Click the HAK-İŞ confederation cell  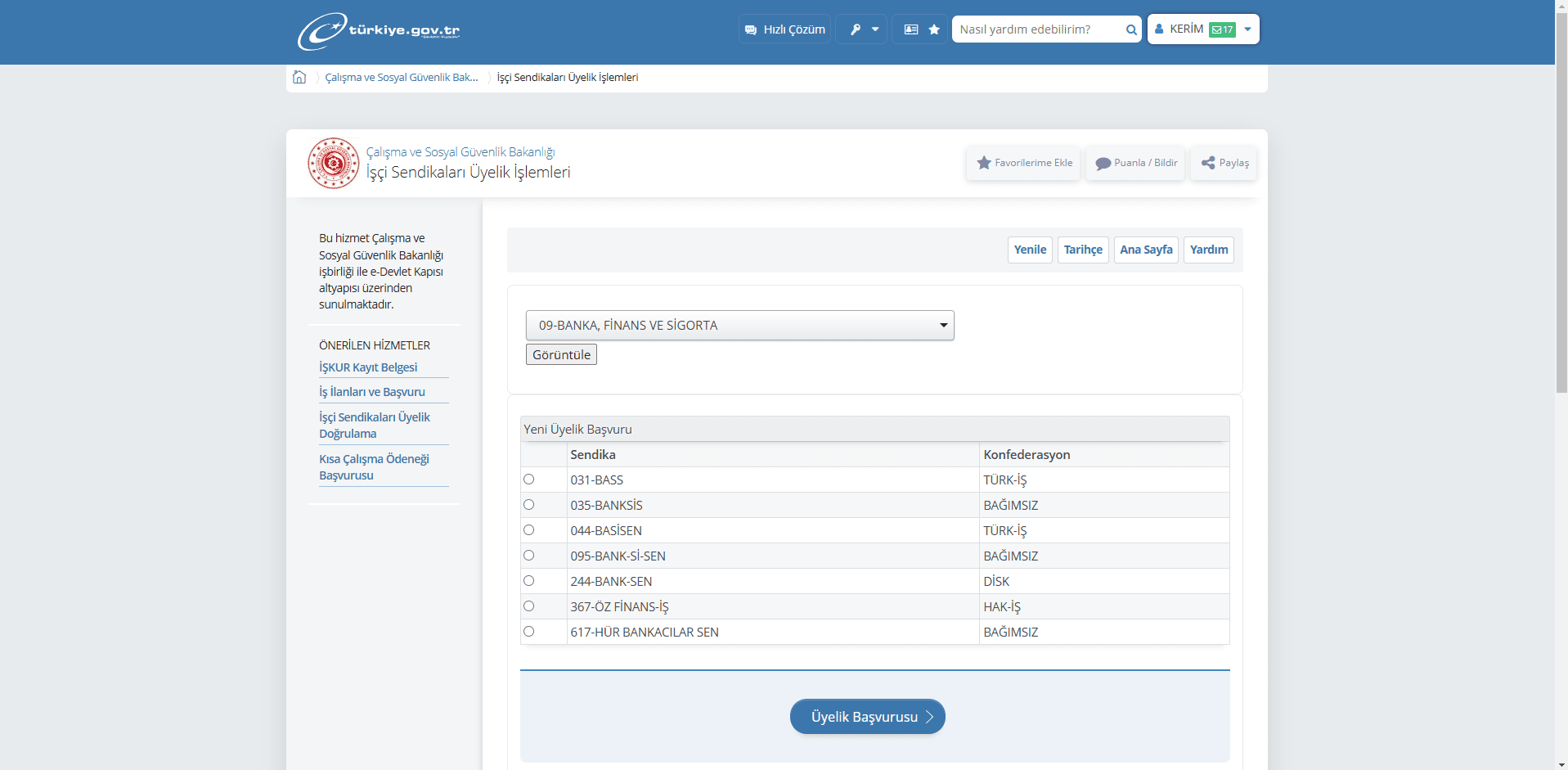(x=1104, y=606)
